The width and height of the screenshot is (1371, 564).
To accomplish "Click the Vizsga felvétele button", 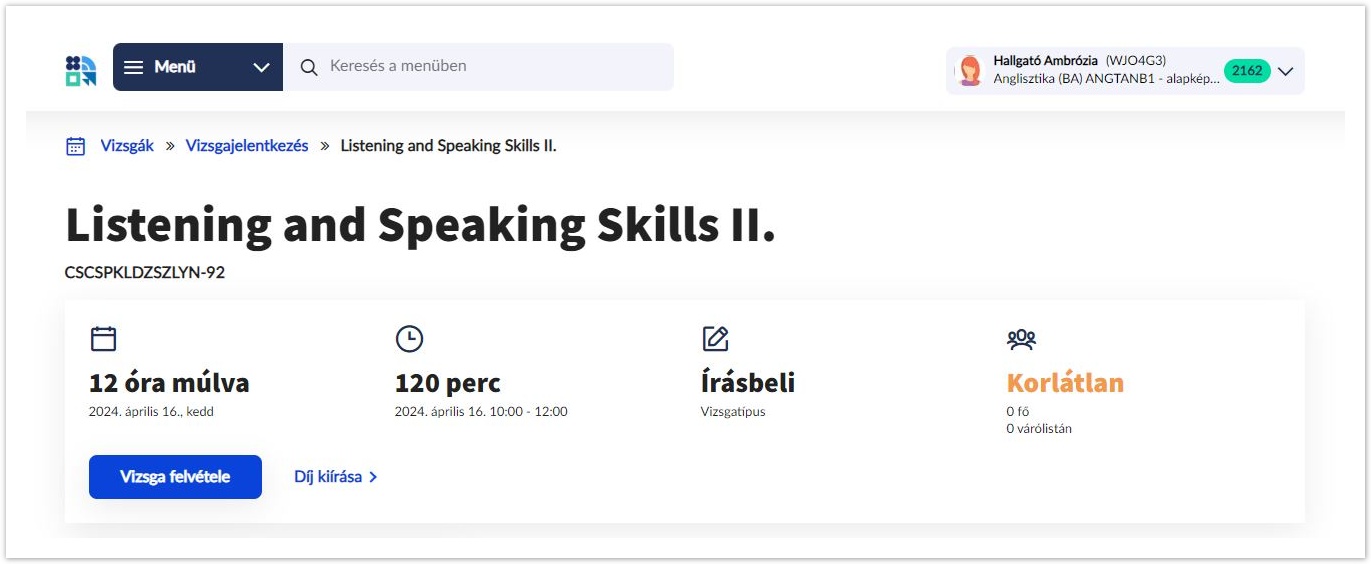I will point(175,477).
